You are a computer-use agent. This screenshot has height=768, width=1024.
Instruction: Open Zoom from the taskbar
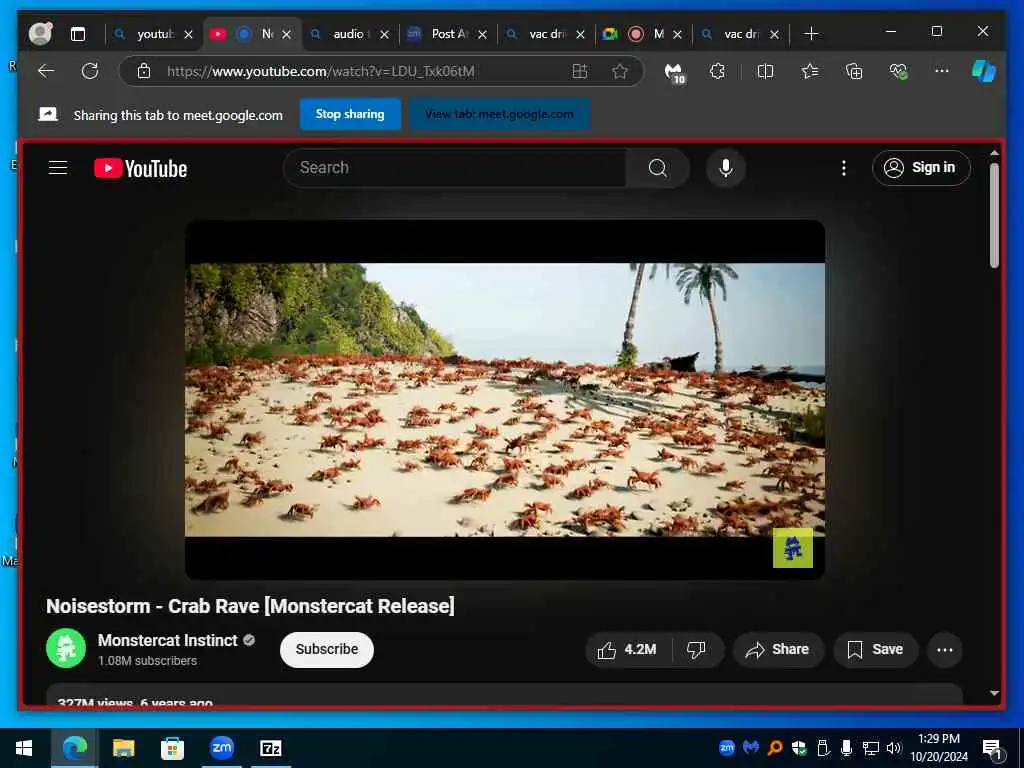[221, 748]
